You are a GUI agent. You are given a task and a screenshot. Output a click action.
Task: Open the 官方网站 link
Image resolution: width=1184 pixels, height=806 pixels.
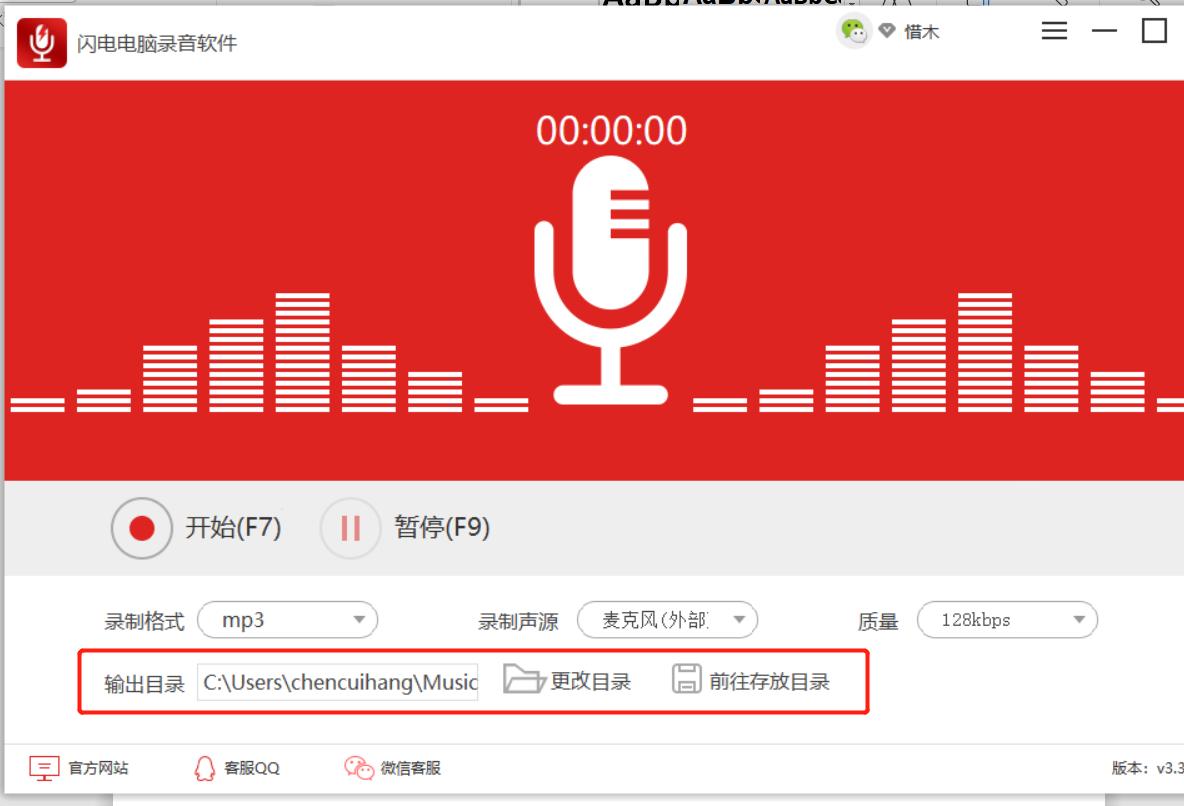(98, 768)
